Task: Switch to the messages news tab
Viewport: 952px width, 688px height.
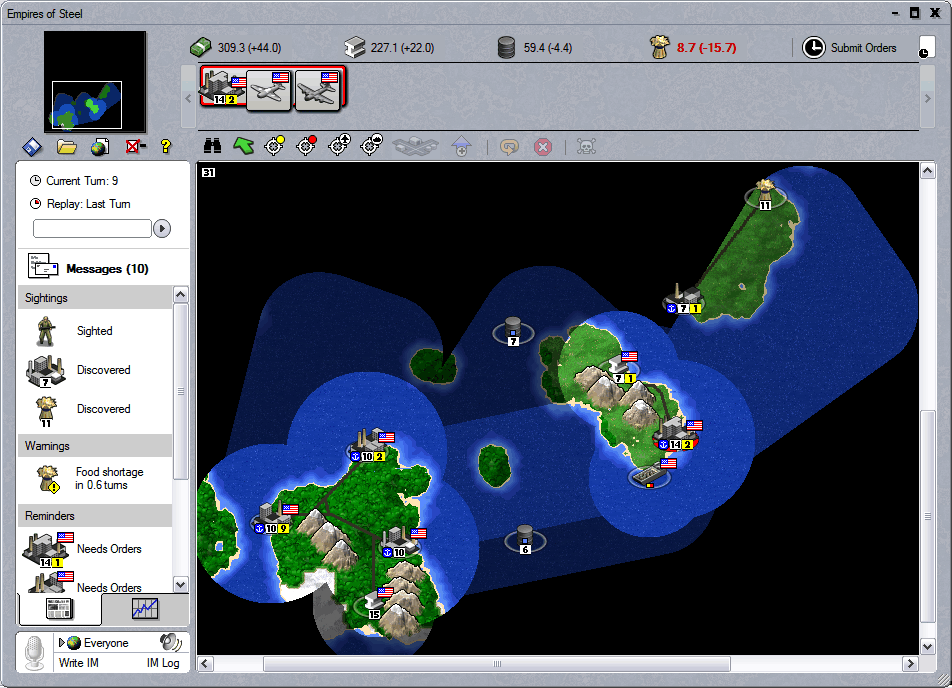Action: [59, 608]
